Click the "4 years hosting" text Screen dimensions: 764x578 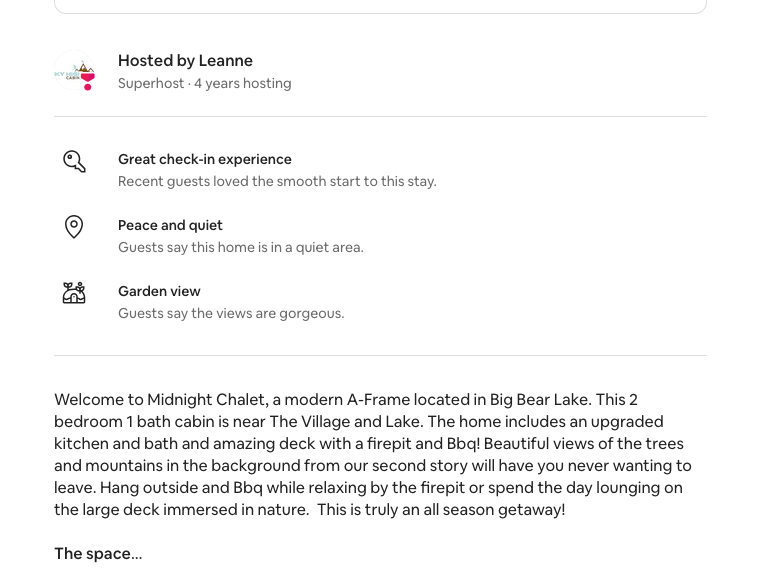tap(243, 84)
